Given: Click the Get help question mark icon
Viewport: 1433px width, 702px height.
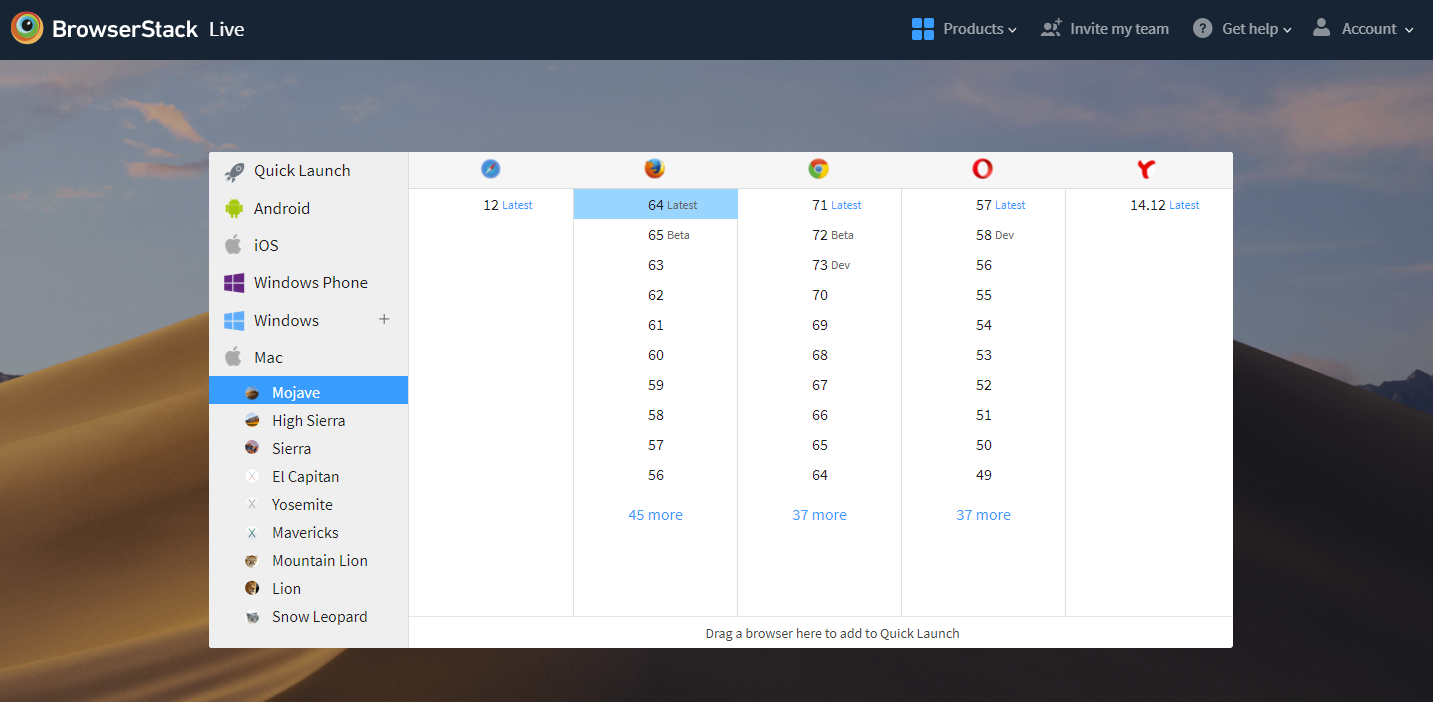Looking at the screenshot, I should pos(1203,29).
